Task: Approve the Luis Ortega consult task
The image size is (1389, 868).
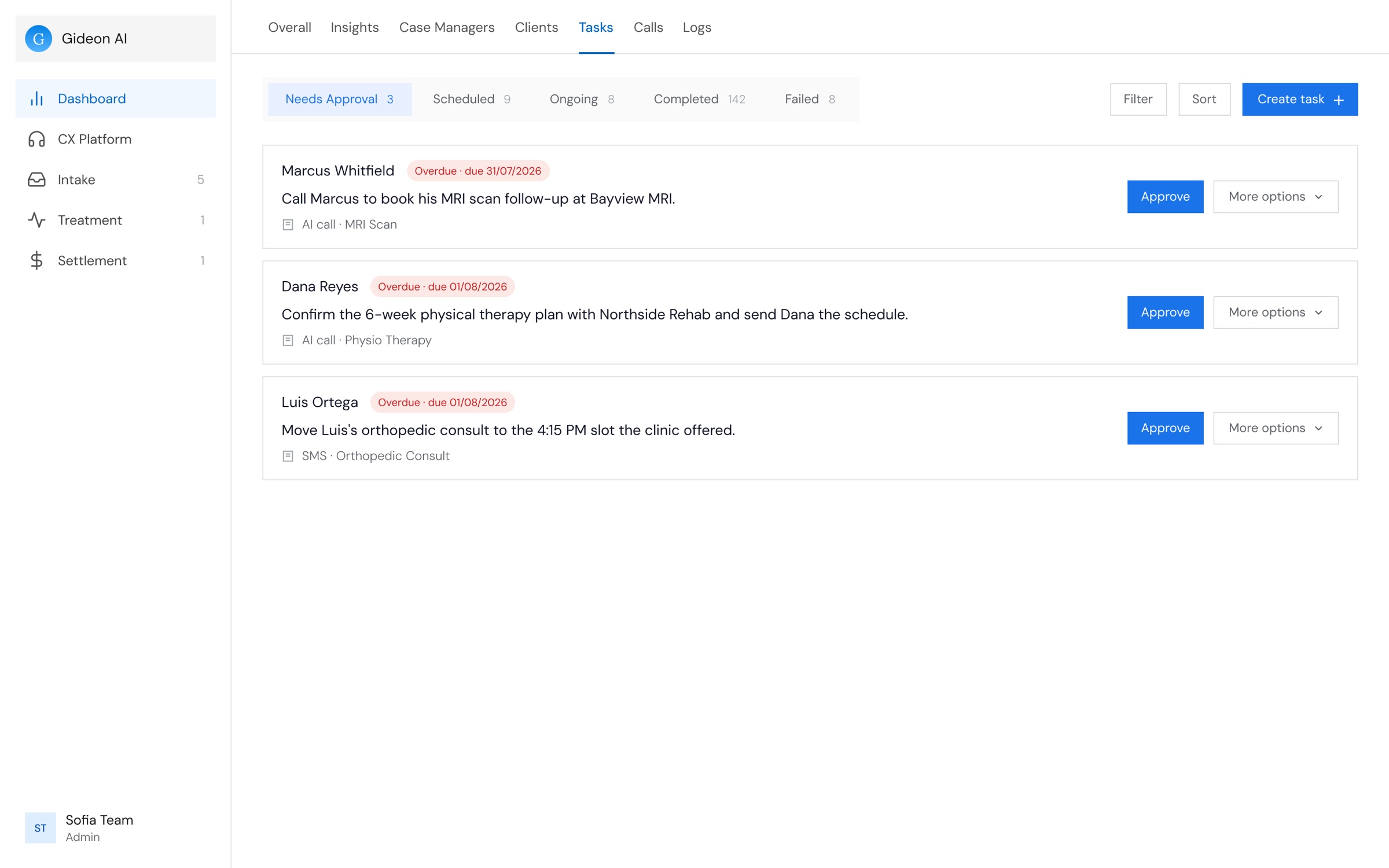Action: [x=1165, y=428]
